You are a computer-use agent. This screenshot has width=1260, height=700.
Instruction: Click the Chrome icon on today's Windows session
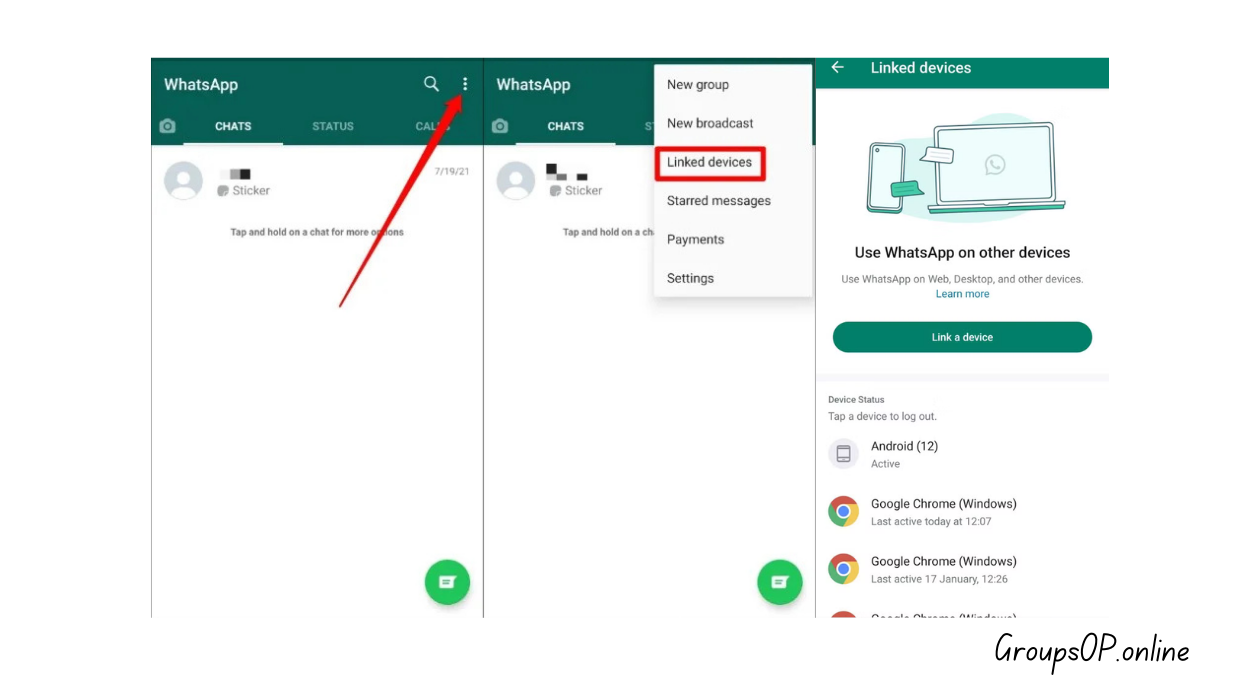(843, 511)
